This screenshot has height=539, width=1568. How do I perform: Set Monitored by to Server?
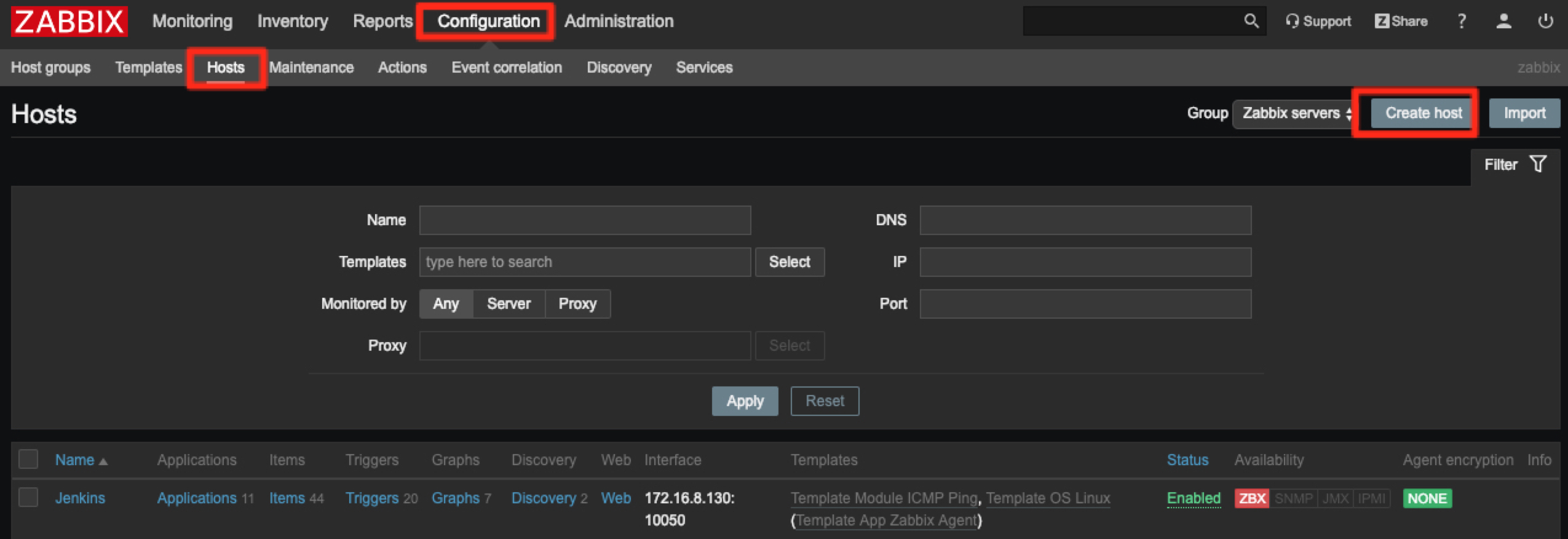509,304
